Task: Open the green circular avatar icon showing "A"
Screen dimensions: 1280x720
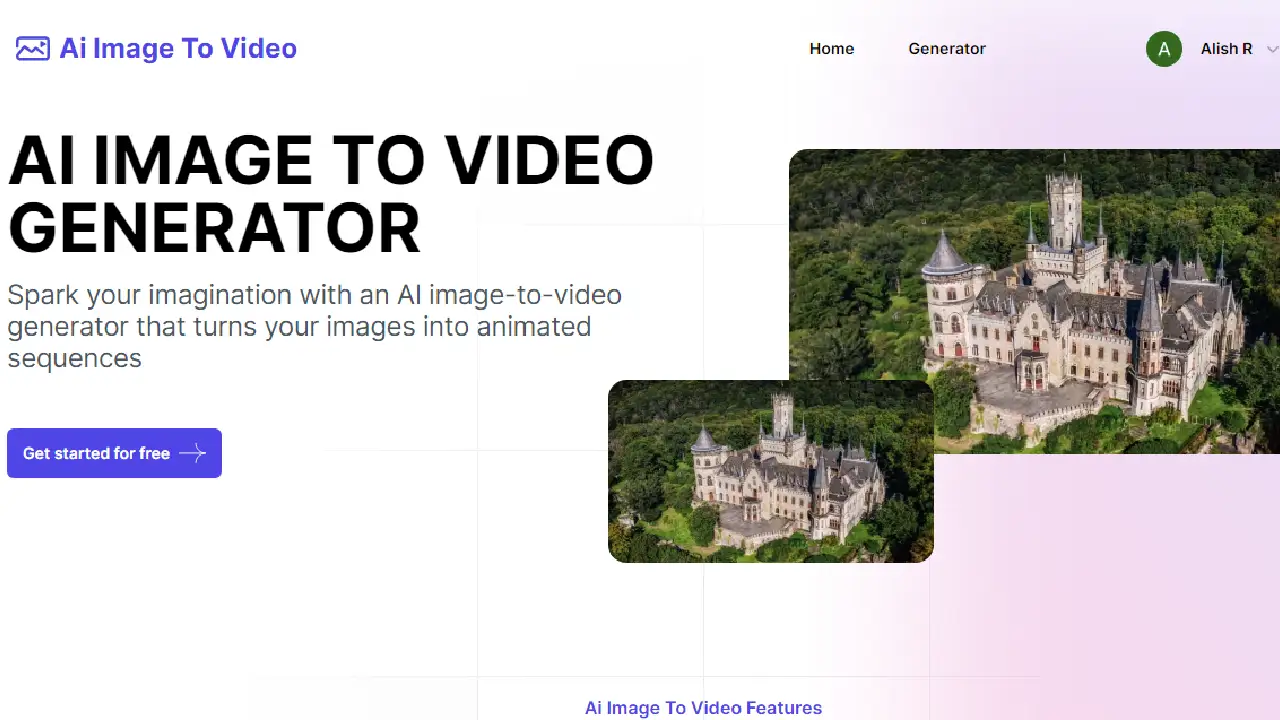Action: pyautogui.click(x=1164, y=48)
